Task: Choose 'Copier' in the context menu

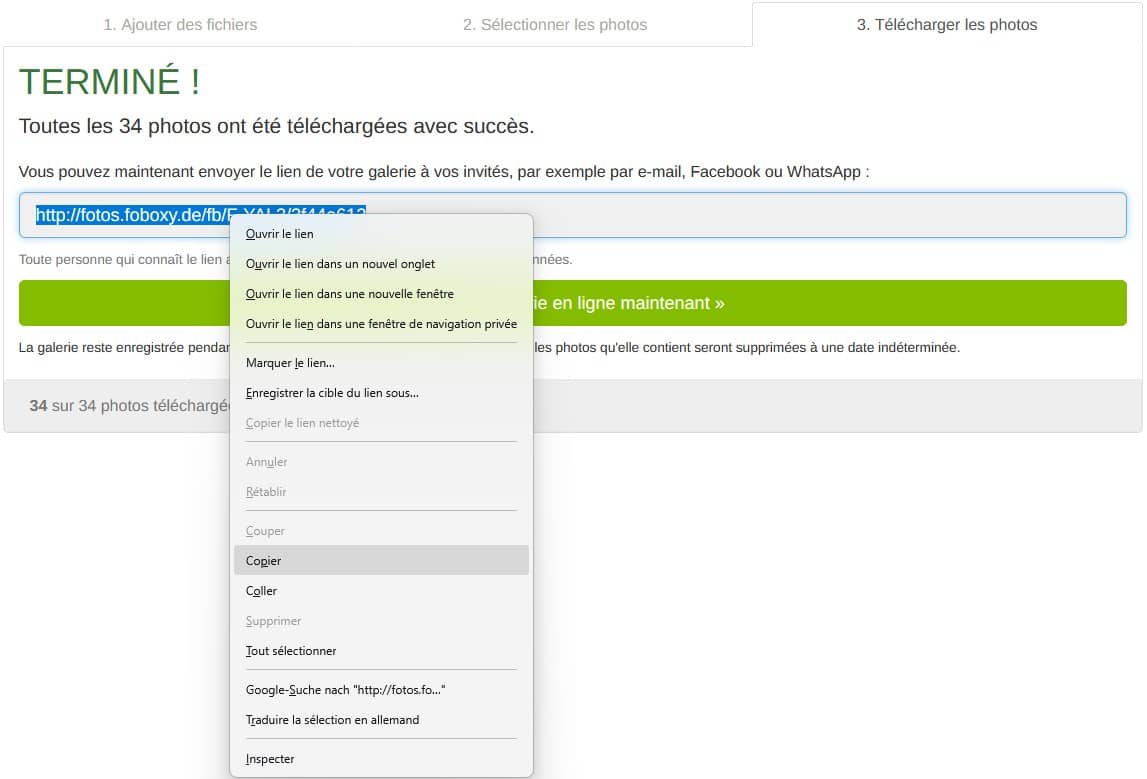Action: coord(264,561)
